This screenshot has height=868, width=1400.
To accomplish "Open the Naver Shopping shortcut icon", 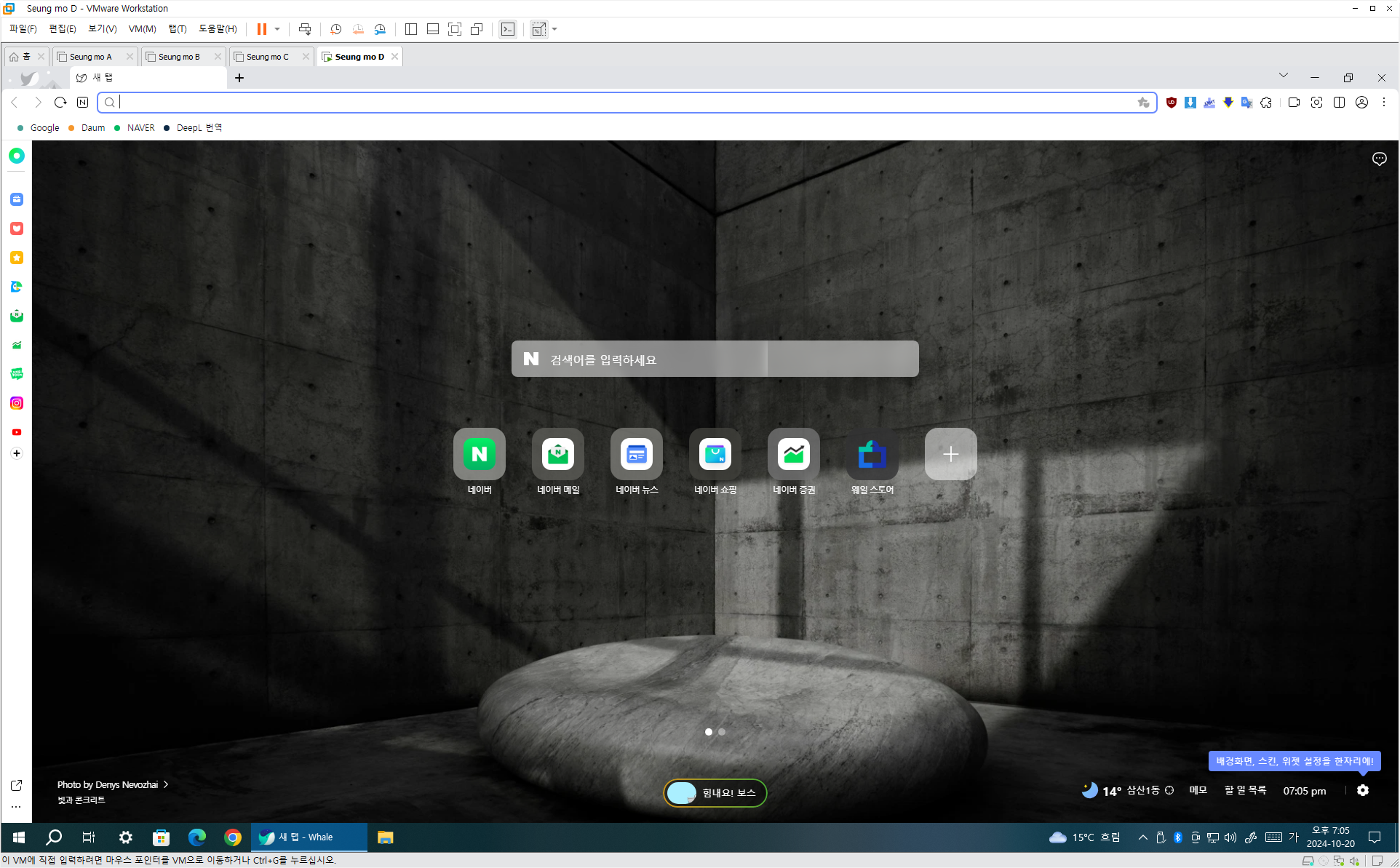I will point(715,454).
